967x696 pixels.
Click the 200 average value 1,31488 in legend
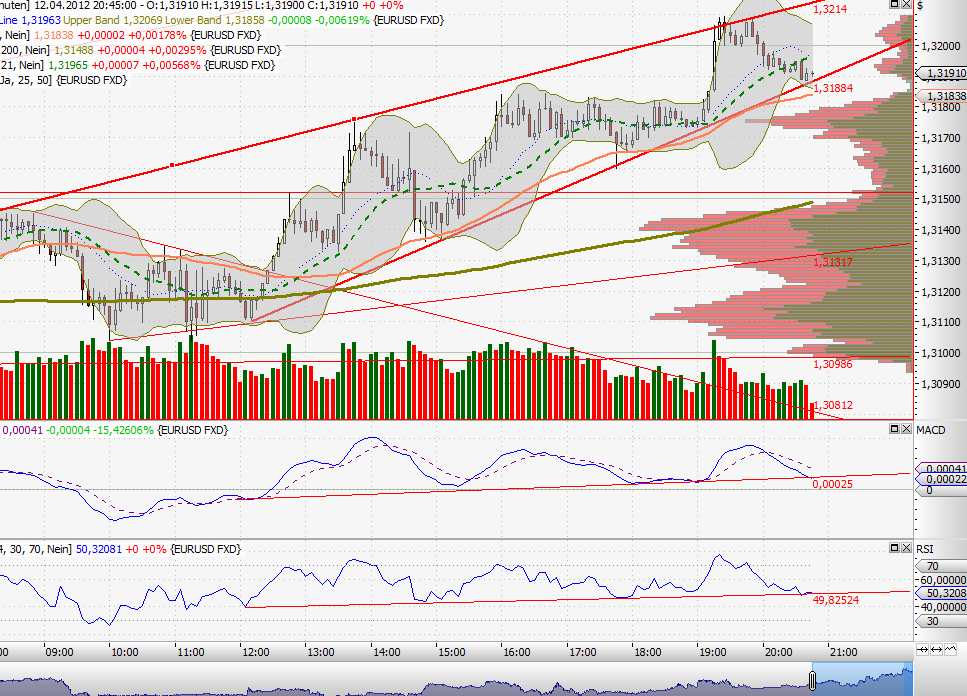coord(75,50)
